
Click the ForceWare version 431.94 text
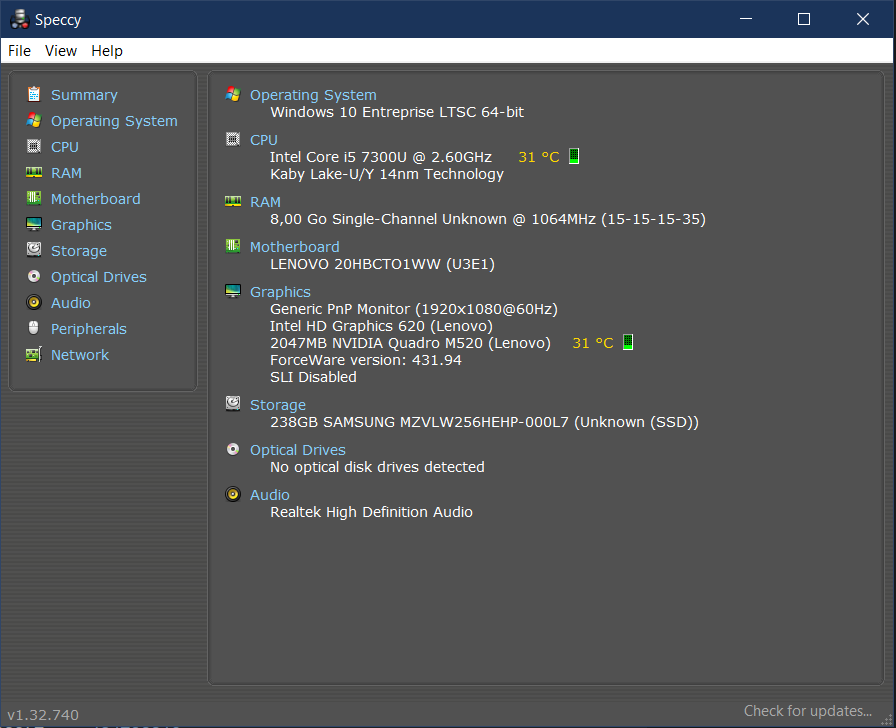click(x=366, y=361)
